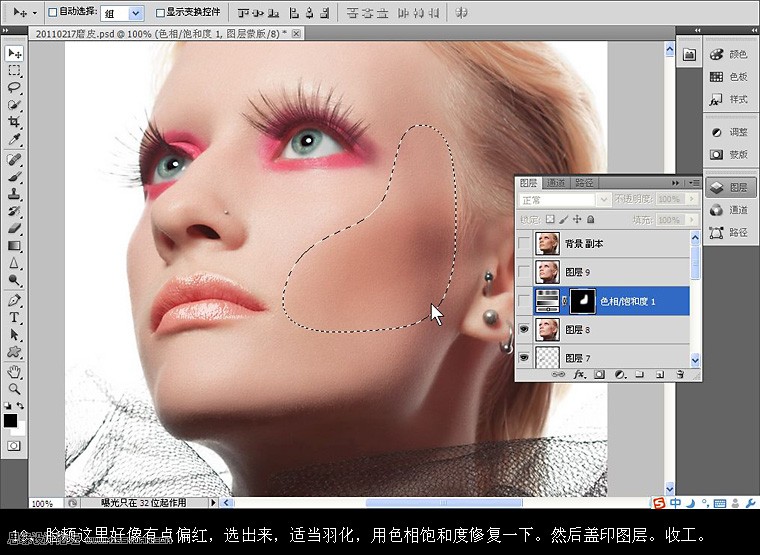This screenshot has width=760, height=555.
Task: Select the Brush tool
Action: pos(14,177)
